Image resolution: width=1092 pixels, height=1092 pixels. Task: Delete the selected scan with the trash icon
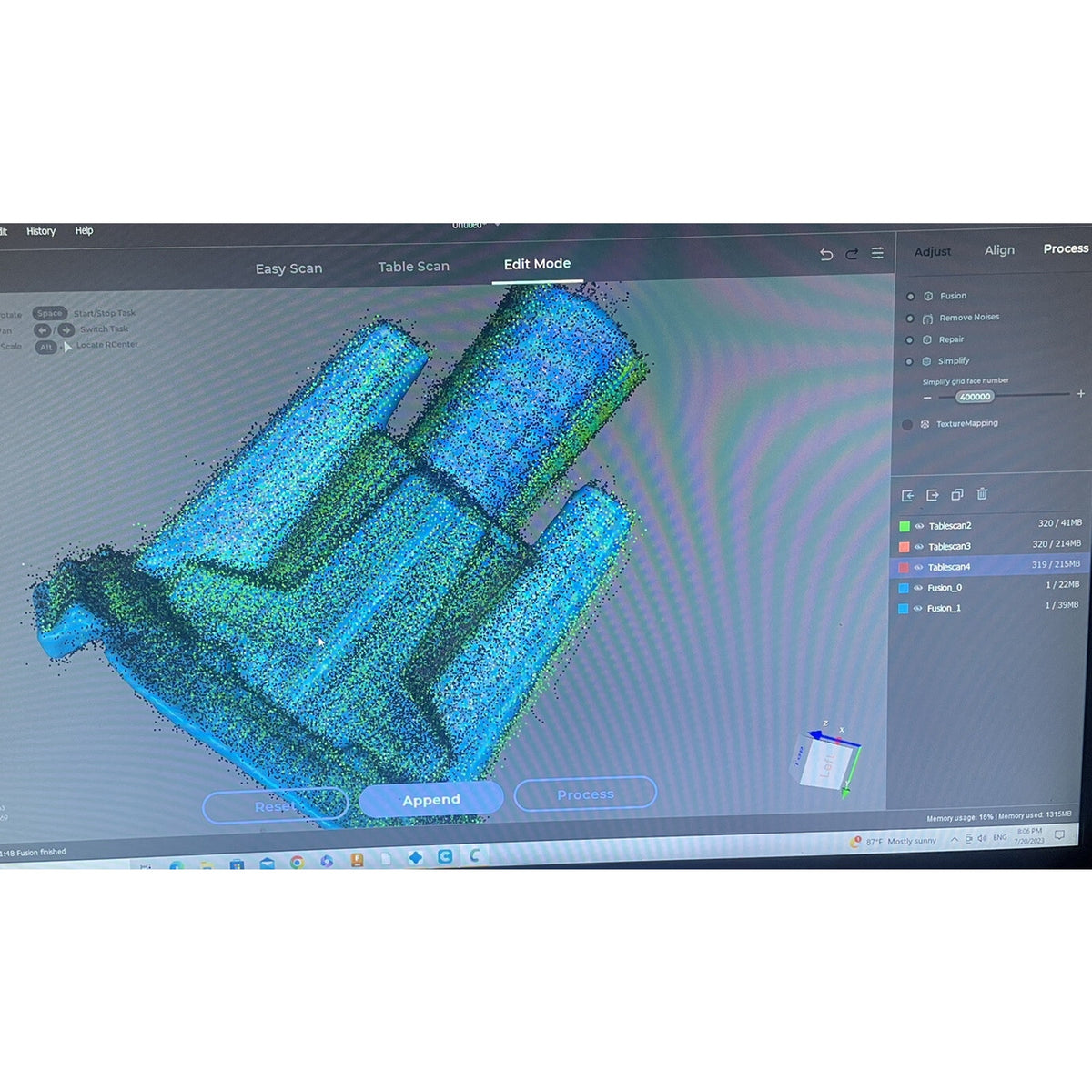[x=982, y=493]
